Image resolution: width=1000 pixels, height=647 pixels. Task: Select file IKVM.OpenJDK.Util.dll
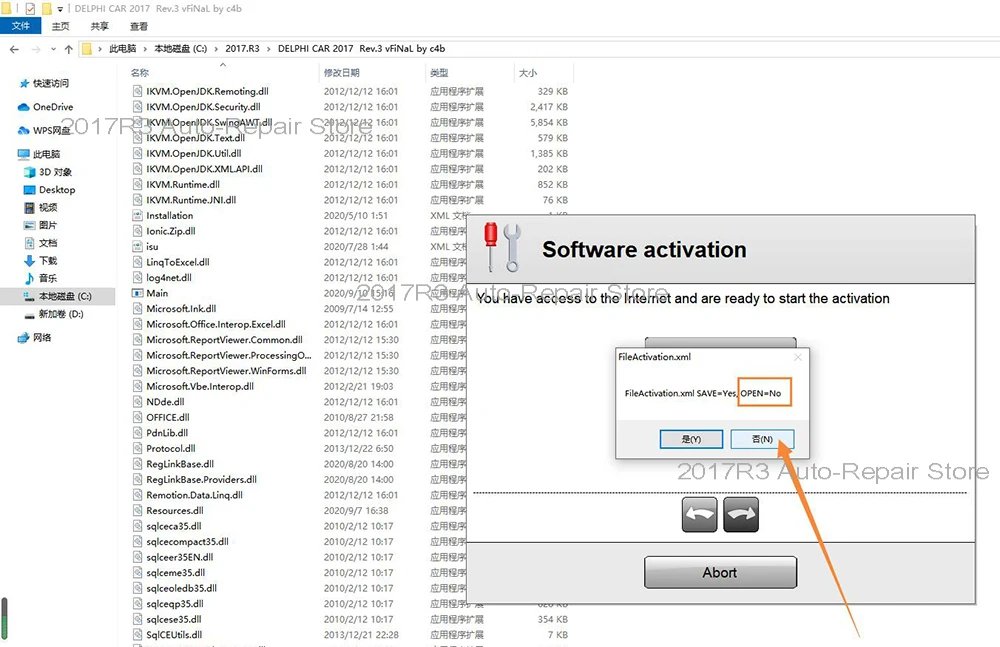coord(194,154)
